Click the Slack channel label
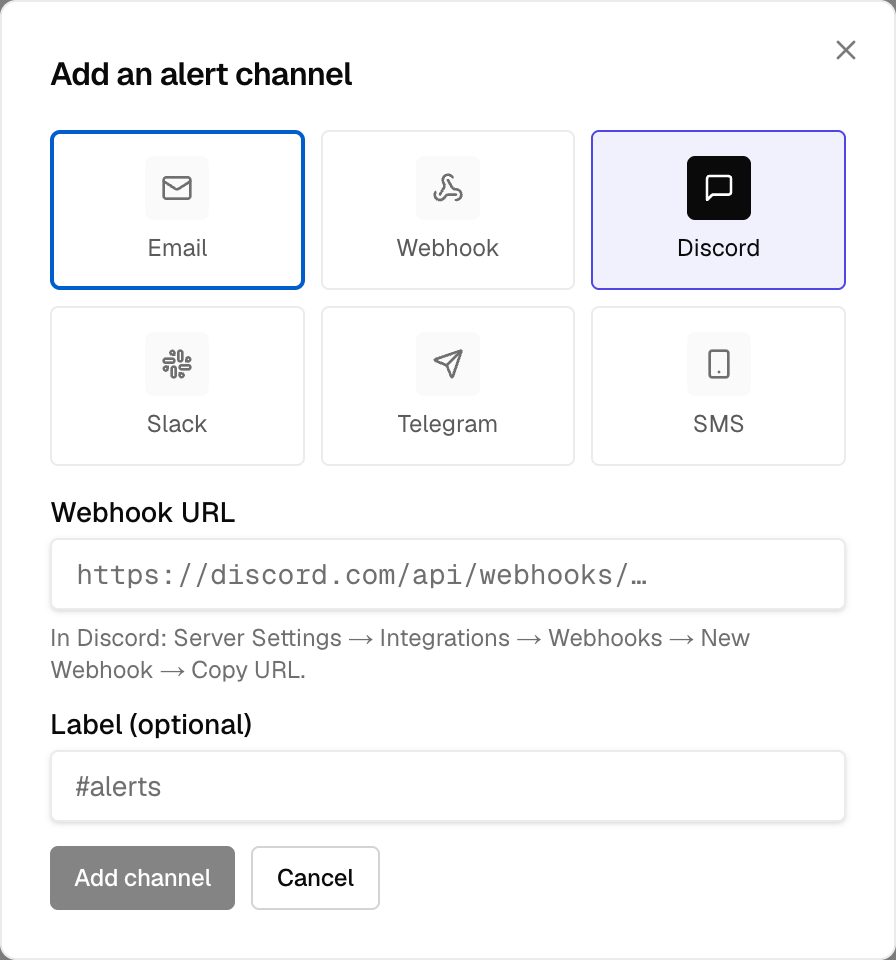The image size is (896, 960). click(177, 424)
